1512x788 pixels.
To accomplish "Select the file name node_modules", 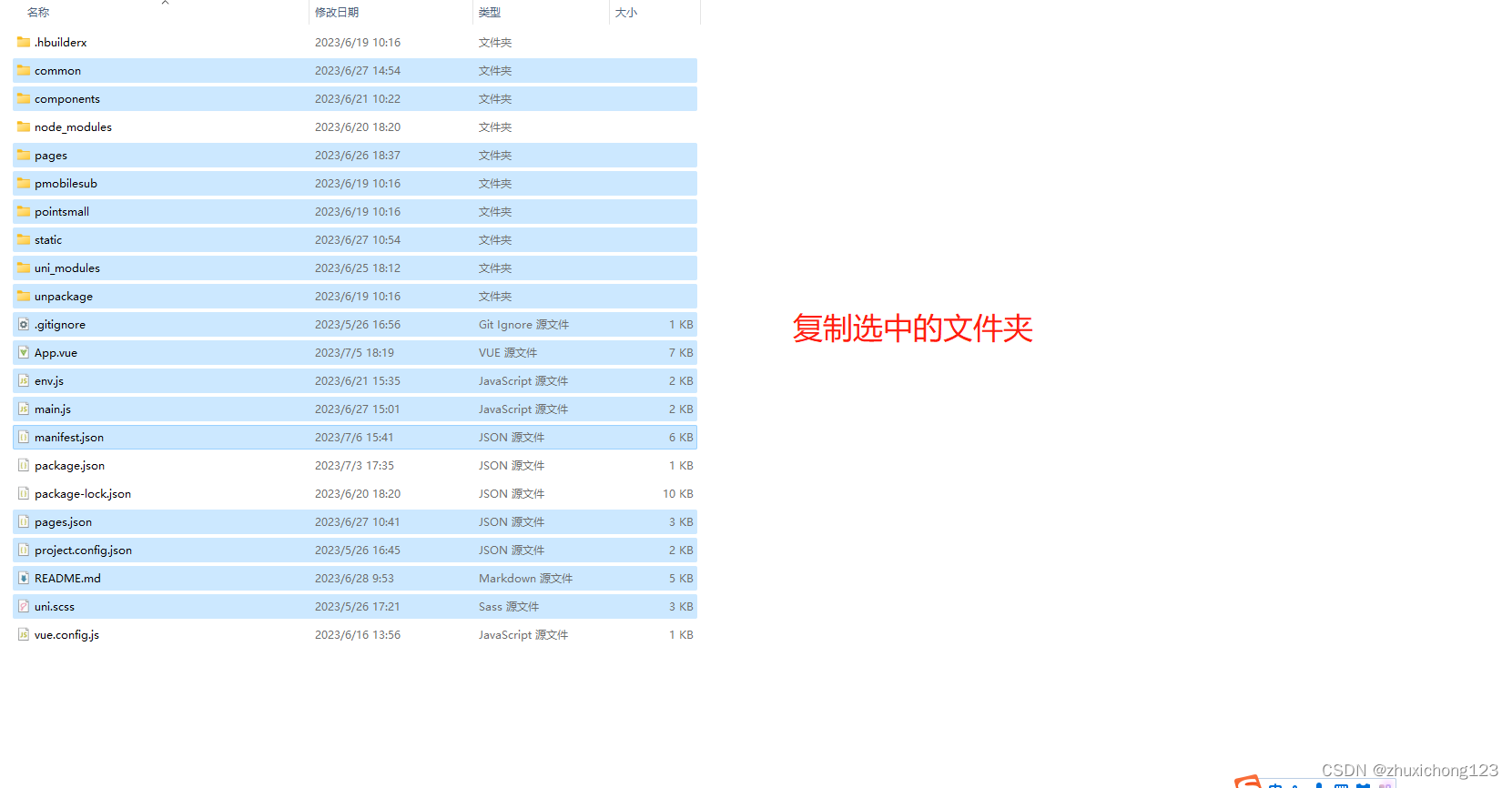I will (x=73, y=126).
